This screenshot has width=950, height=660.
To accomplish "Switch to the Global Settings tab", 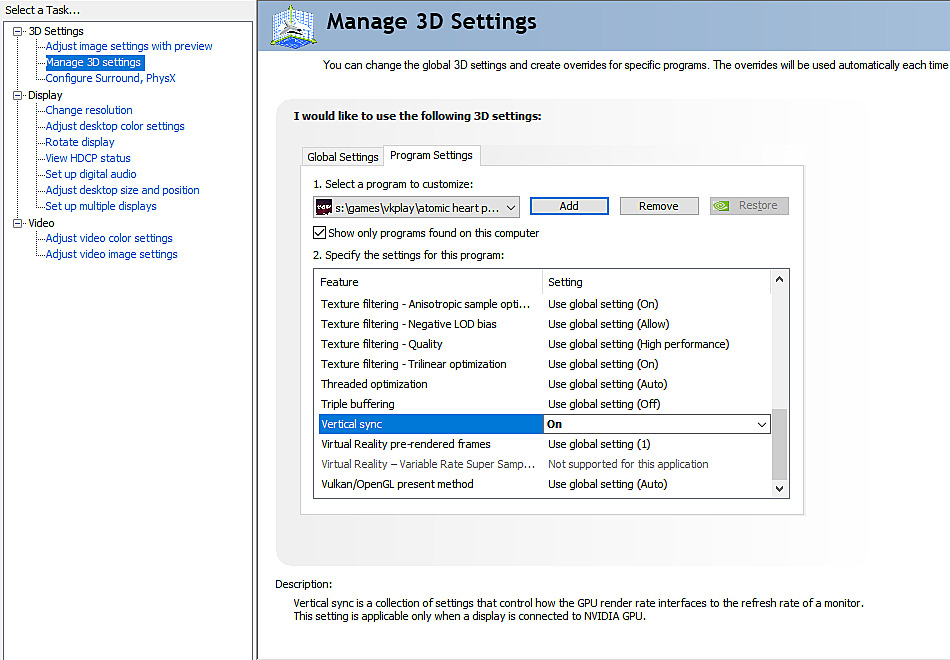I will click(x=342, y=157).
